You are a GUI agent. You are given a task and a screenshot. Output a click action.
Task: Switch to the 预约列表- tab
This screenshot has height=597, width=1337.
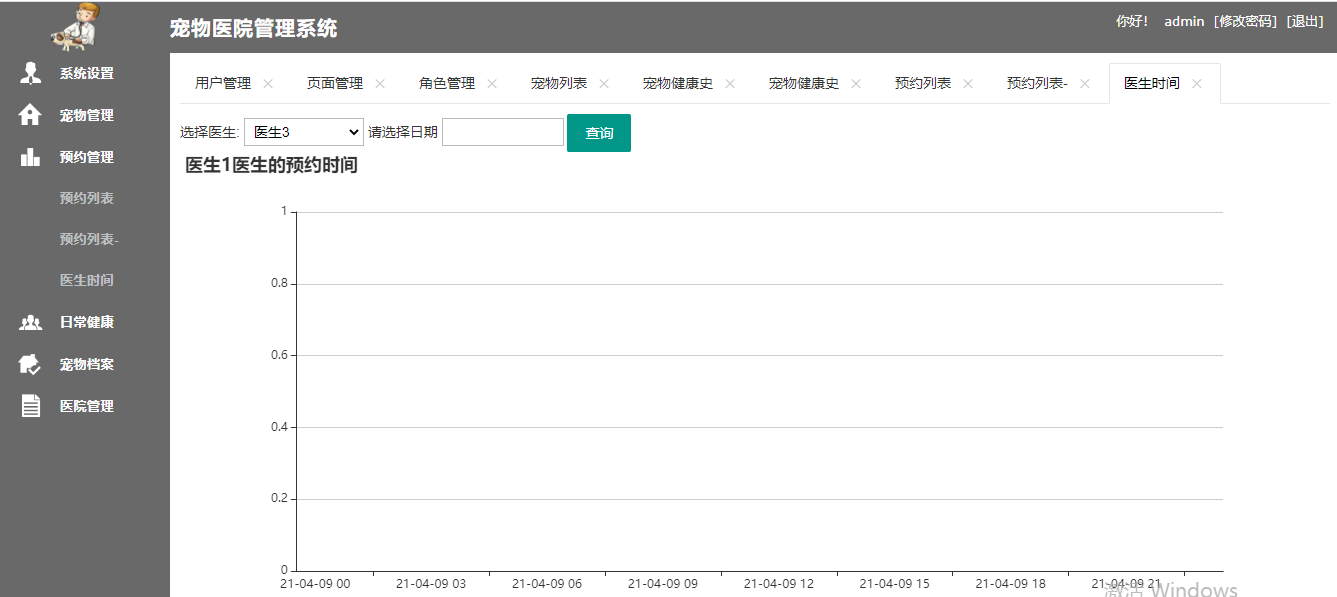(x=1037, y=84)
